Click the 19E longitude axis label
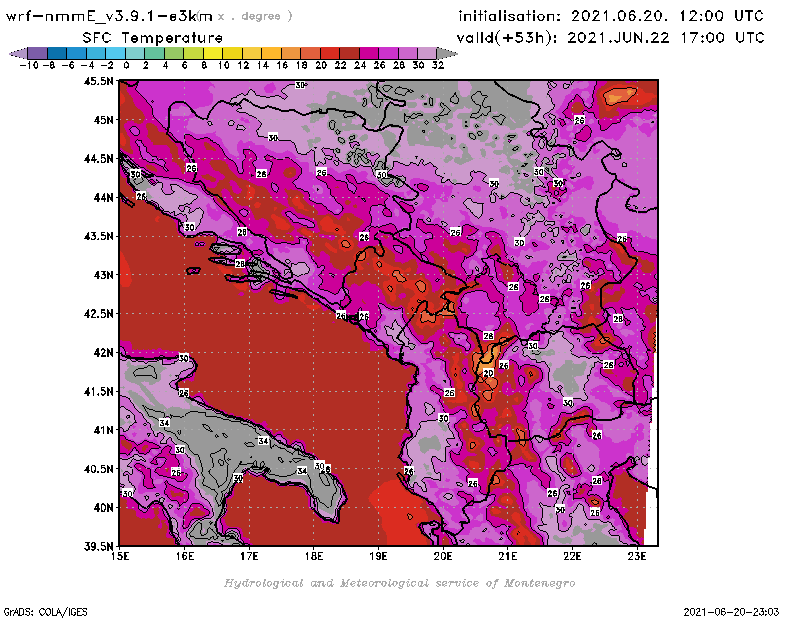800x618 pixels. (378, 556)
